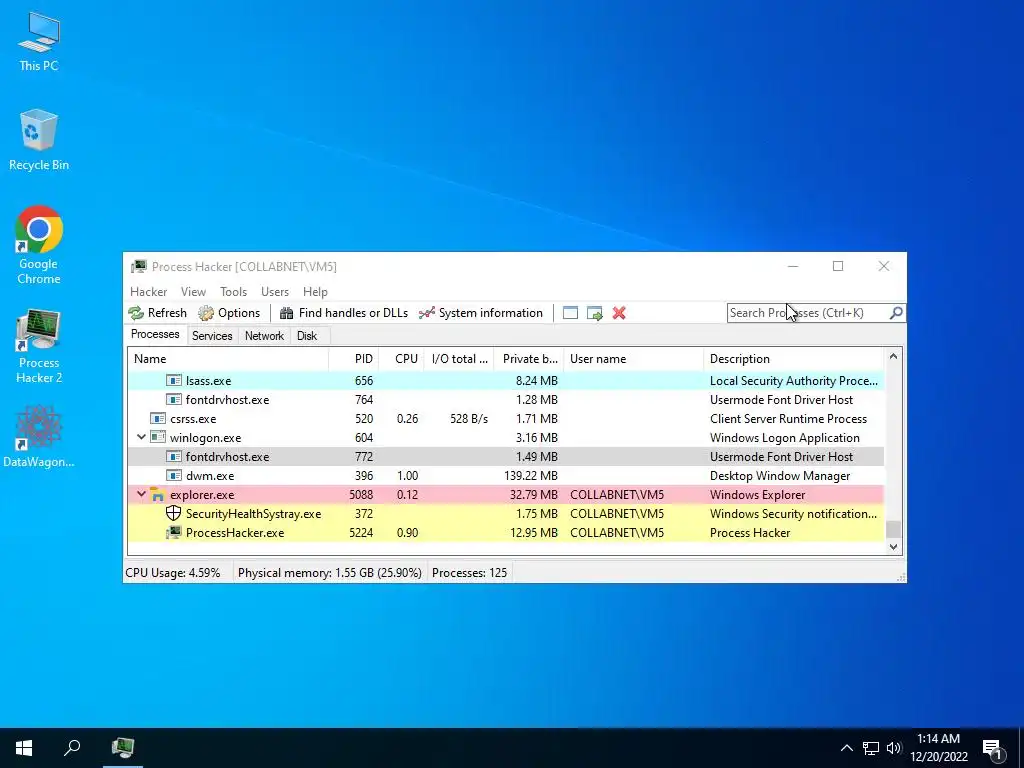This screenshot has height=768, width=1024.
Task: Open the View menu
Action: [x=193, y=292]
